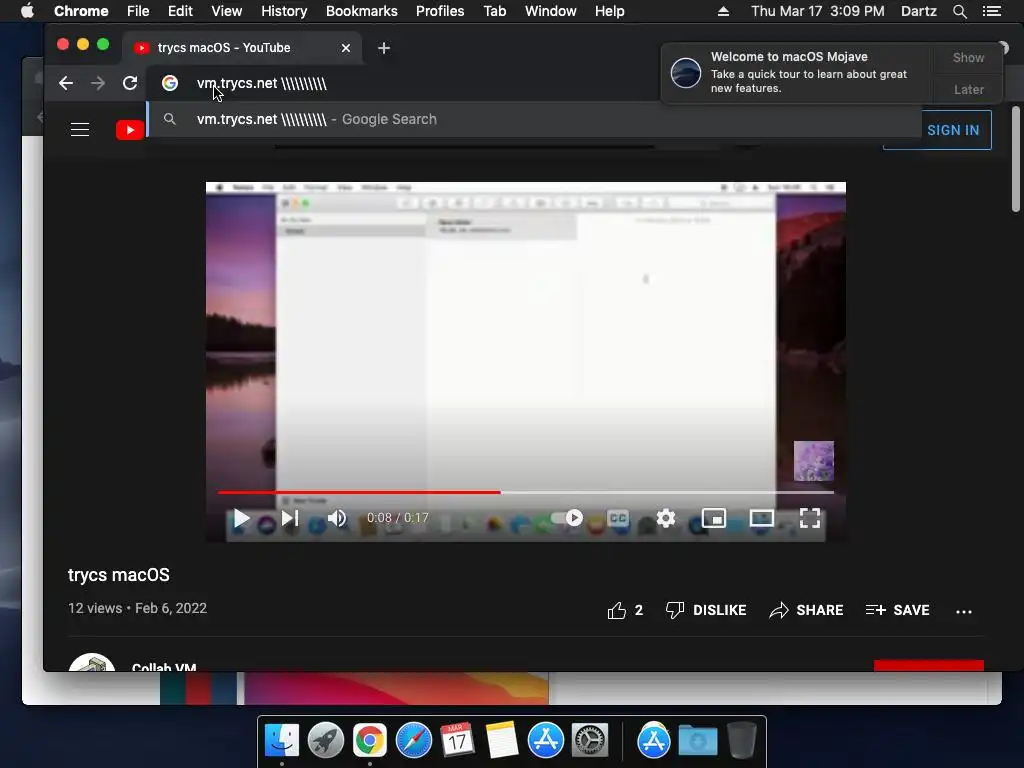This screenshot has height=768, width=1024.
Task: Open the History menu
Action: click(x=283, y=11)
